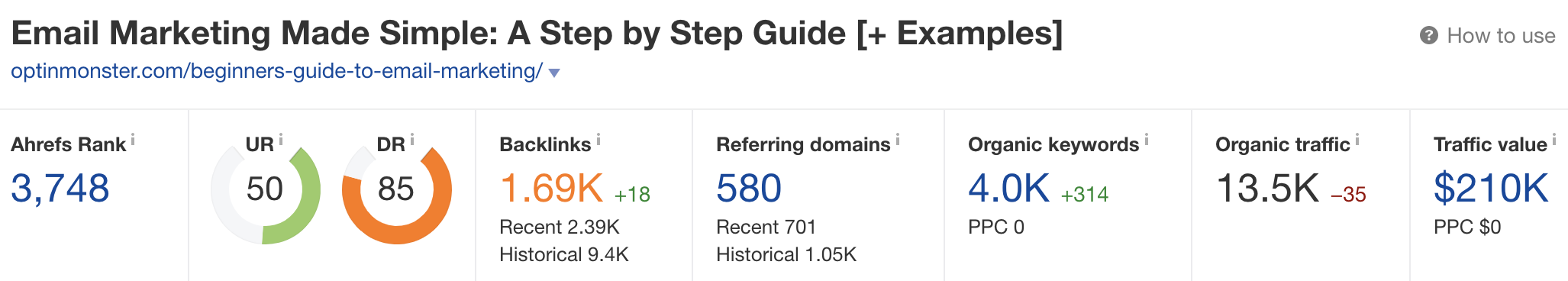Open the 1.69K backlinks report

[x=551, y=188]
